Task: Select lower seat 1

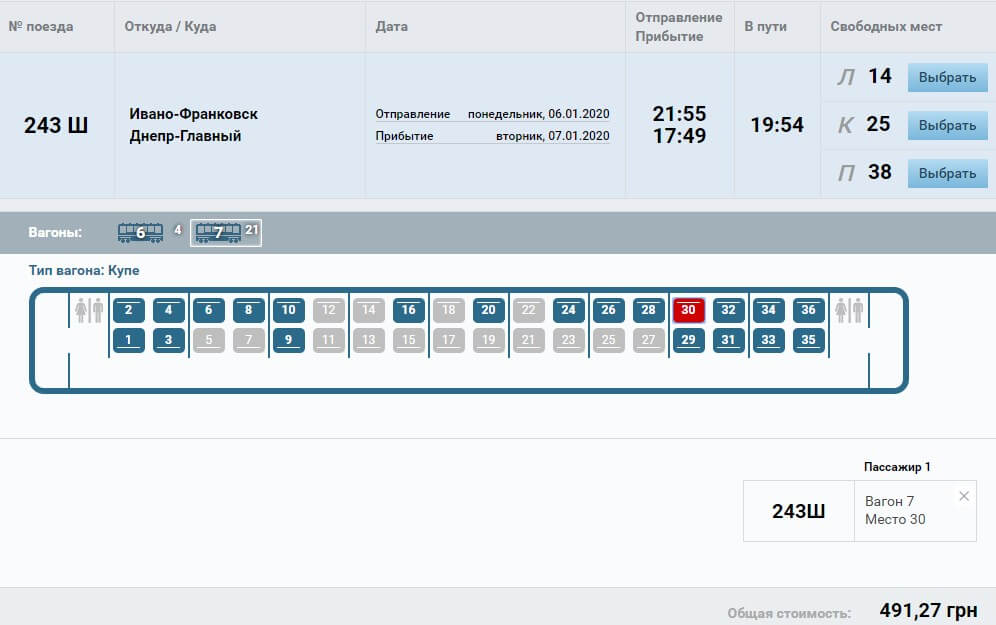Action: 129,340
